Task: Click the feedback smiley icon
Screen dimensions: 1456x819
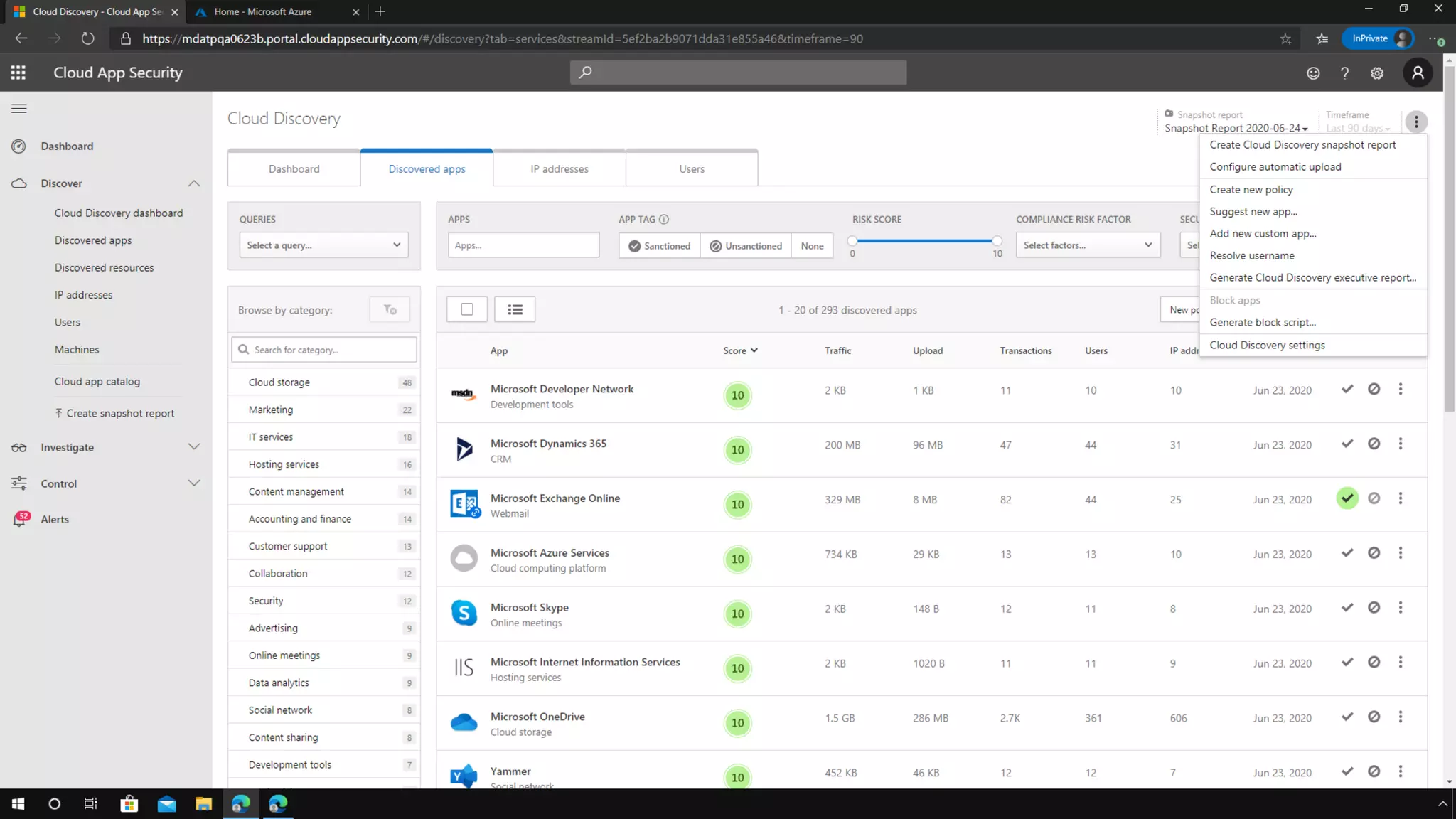Action: click(x=1313, y=73)
